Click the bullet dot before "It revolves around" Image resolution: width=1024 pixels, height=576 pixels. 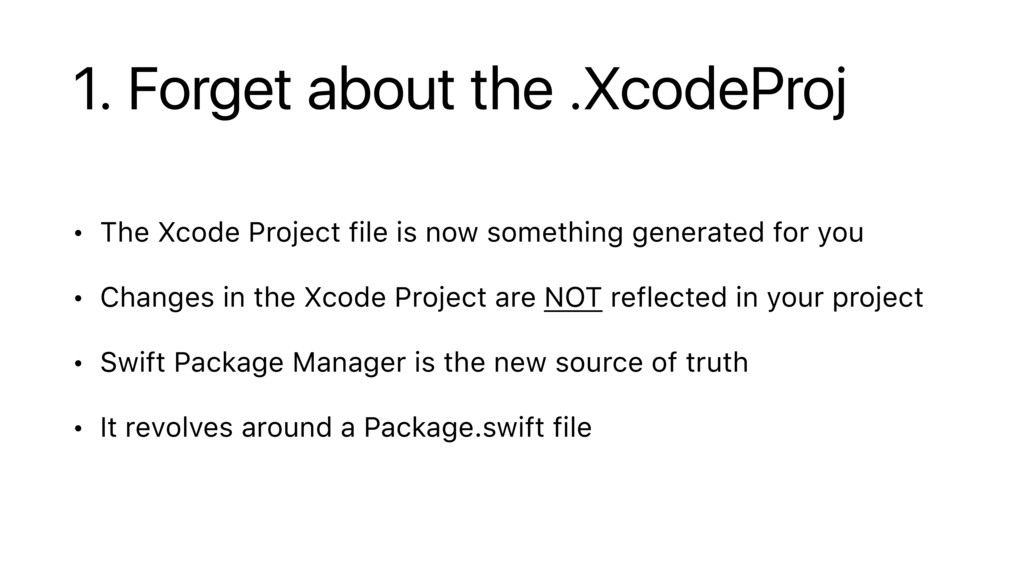tap(76, 429)
